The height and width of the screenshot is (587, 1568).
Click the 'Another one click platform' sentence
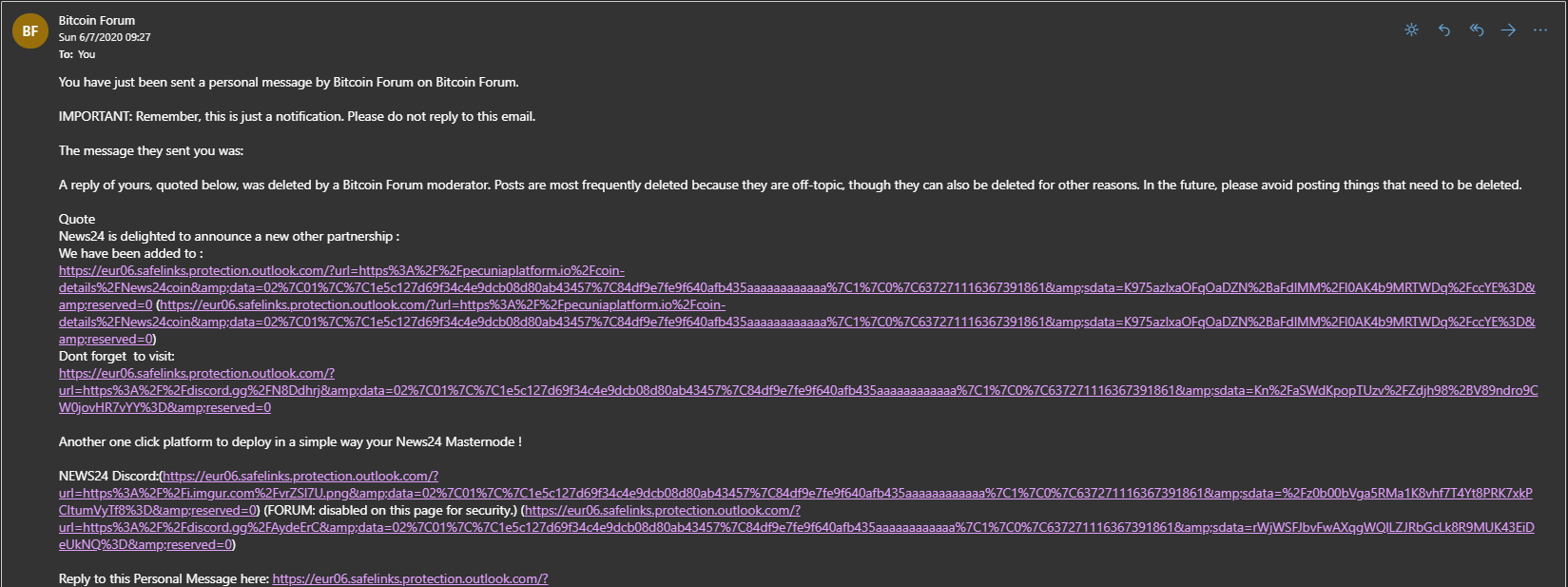click(290, 441)
